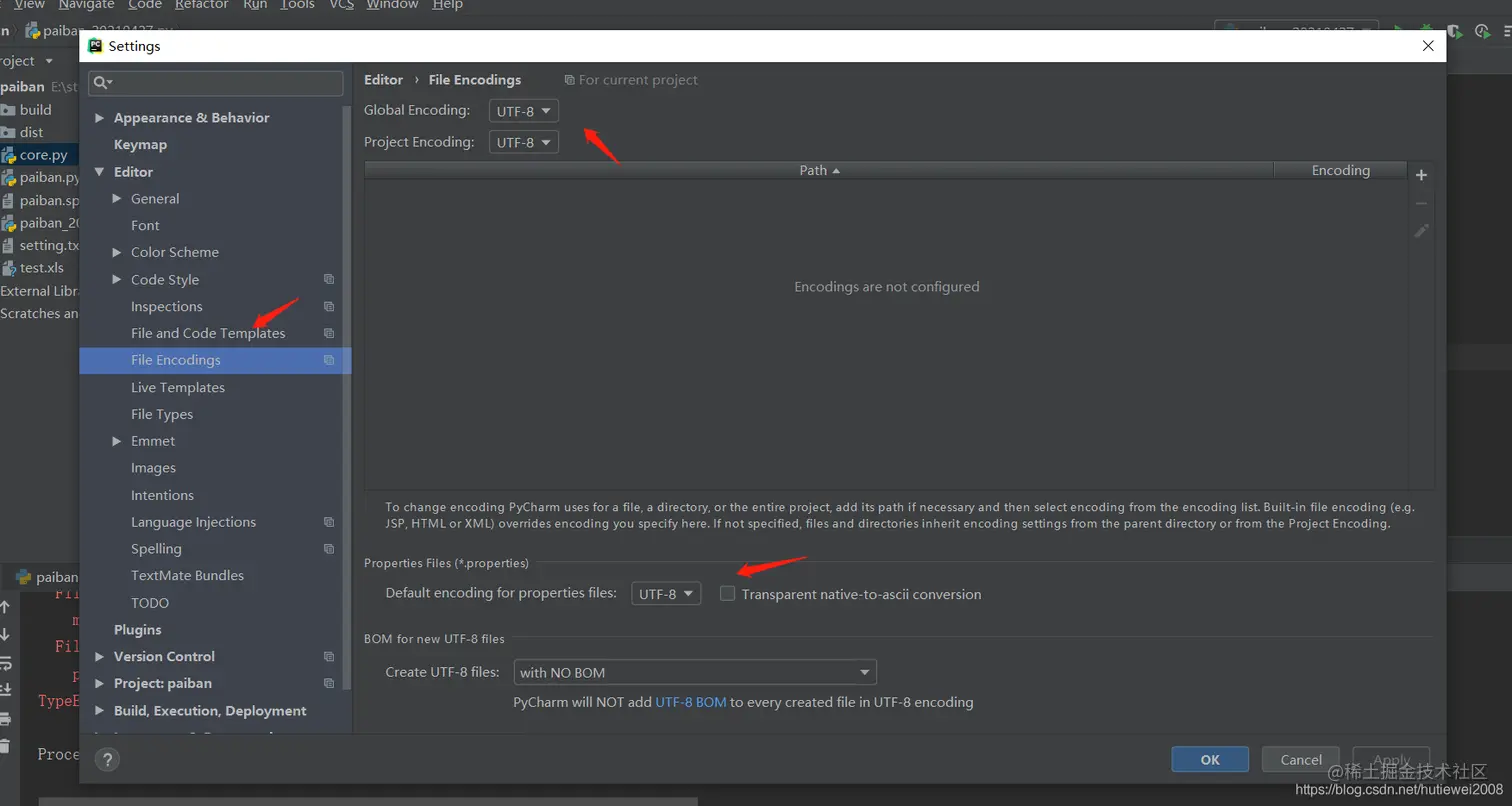
Task: Open the VCS menu
Action: point(341,5)
